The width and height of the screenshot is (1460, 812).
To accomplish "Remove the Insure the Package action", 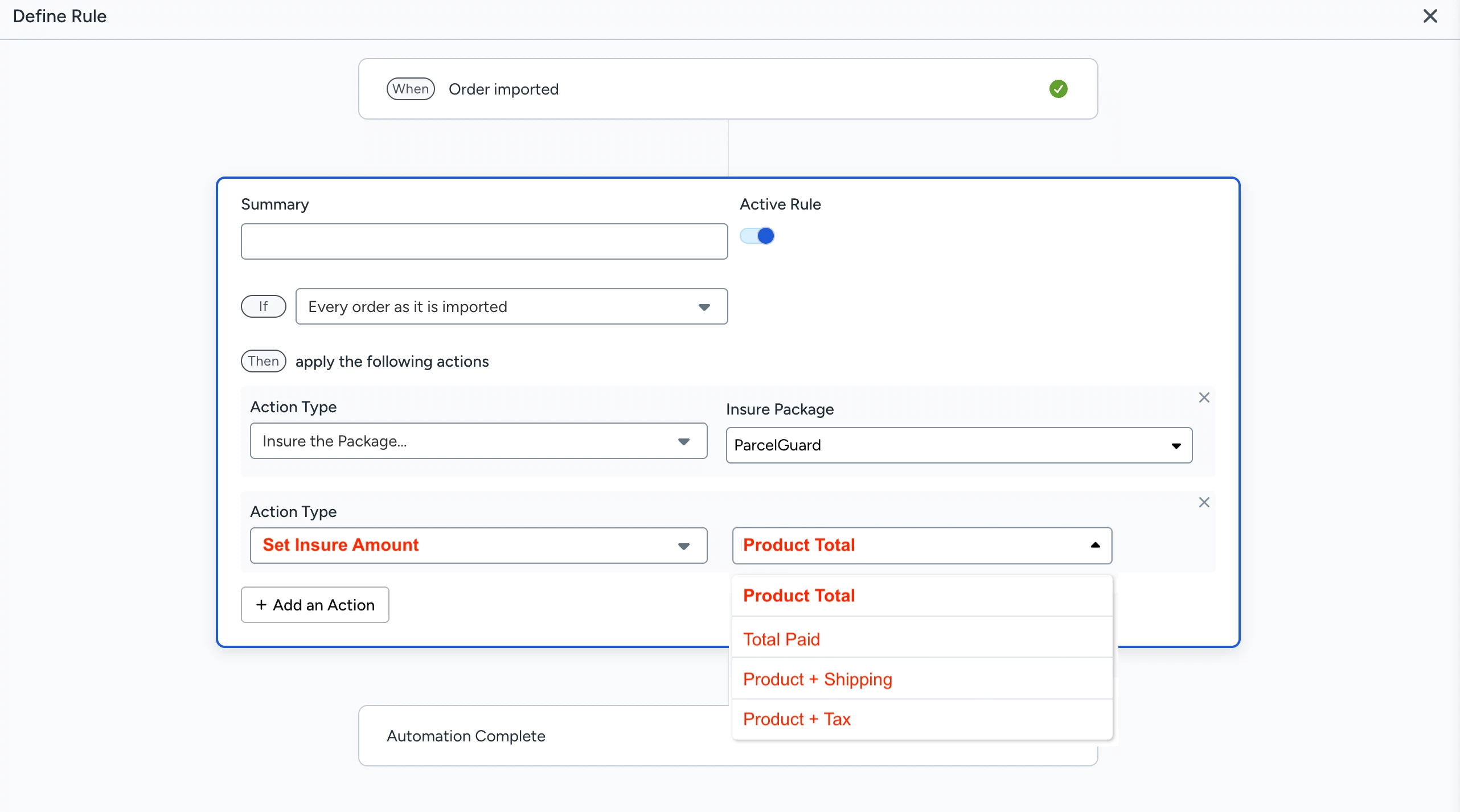I will point(1204,397).
